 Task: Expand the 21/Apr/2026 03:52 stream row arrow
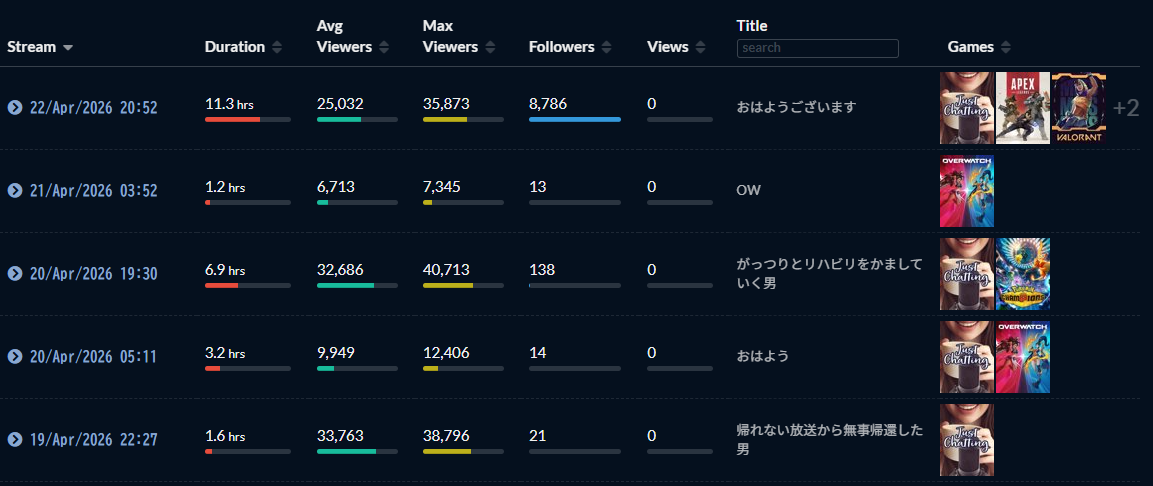coord(15,191)
